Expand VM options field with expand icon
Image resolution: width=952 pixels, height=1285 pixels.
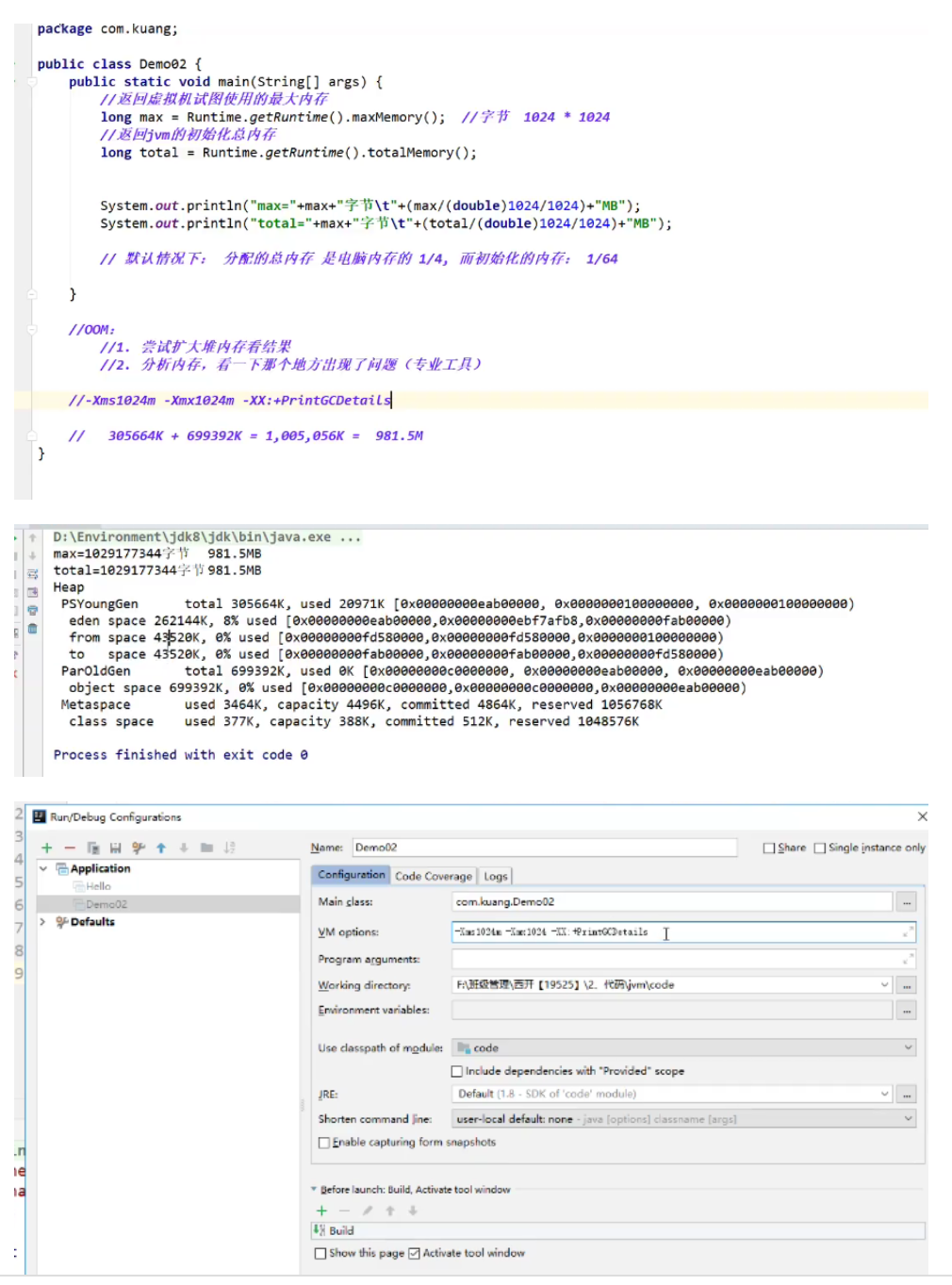click(x=908, y=931)
